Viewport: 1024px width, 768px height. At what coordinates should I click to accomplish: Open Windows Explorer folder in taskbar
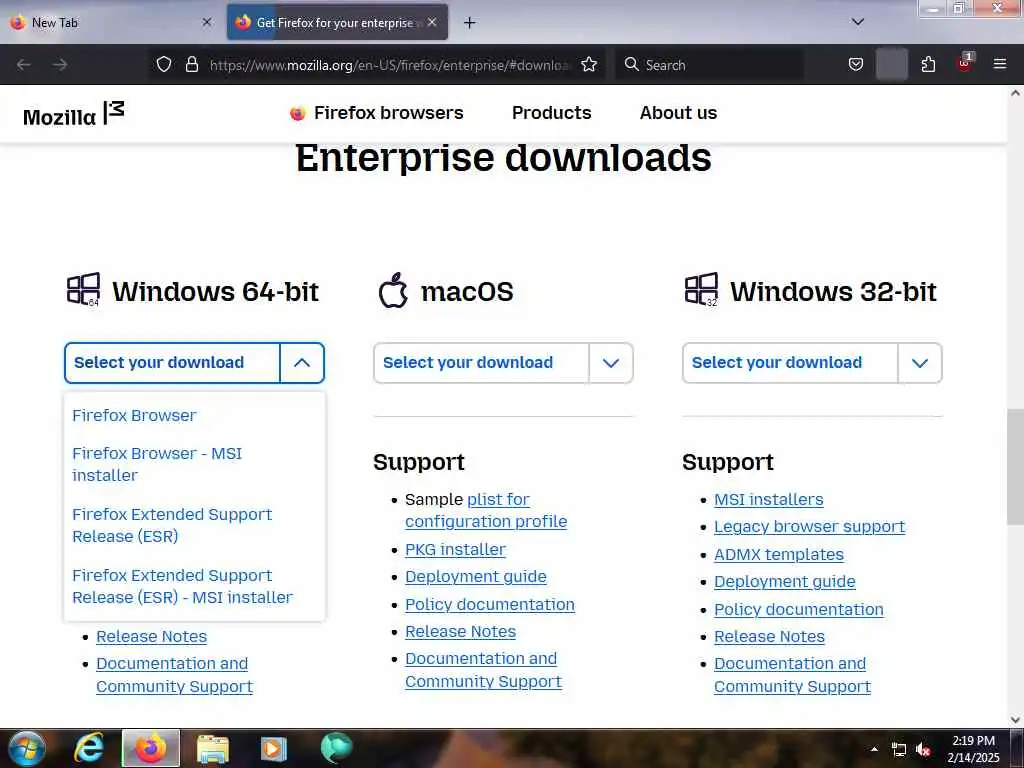click(x=212, y=748)
